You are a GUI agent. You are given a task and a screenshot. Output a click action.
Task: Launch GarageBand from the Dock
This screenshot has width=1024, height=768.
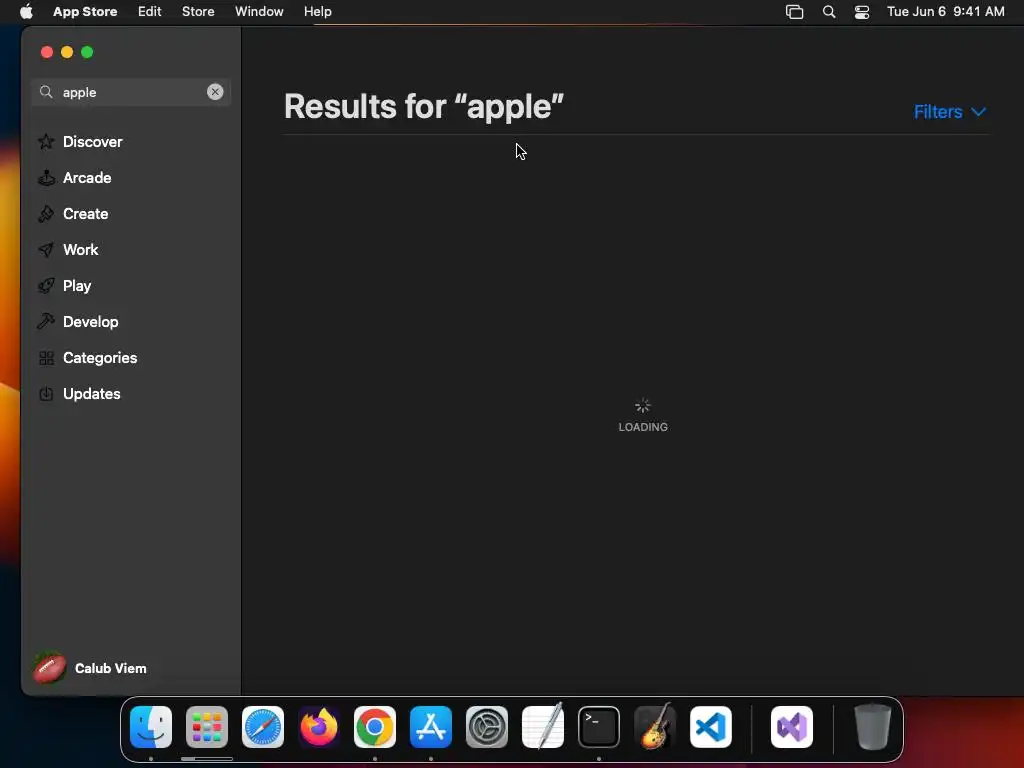[655, 727]
